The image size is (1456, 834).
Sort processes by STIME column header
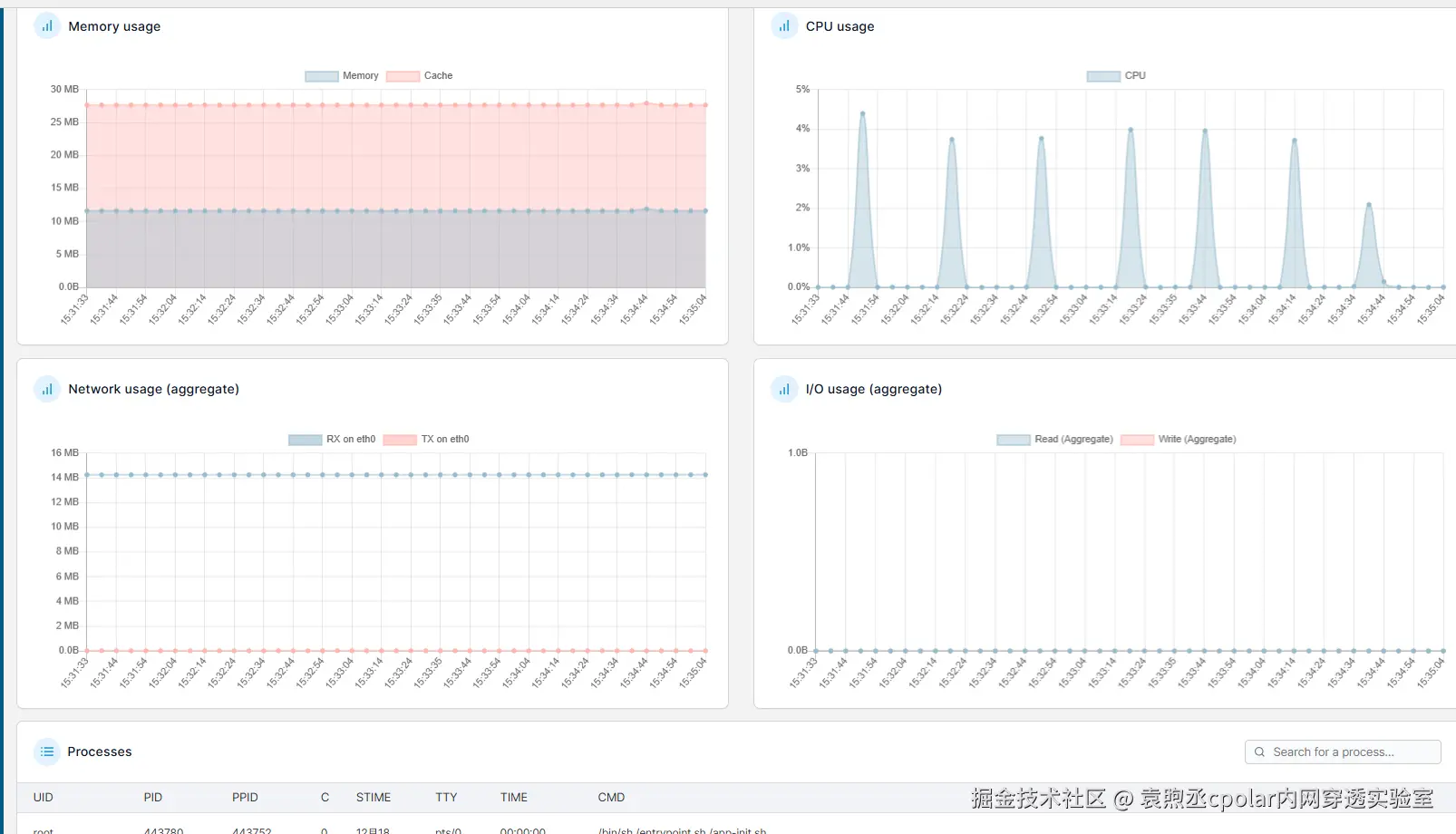(x=374, y=798)
